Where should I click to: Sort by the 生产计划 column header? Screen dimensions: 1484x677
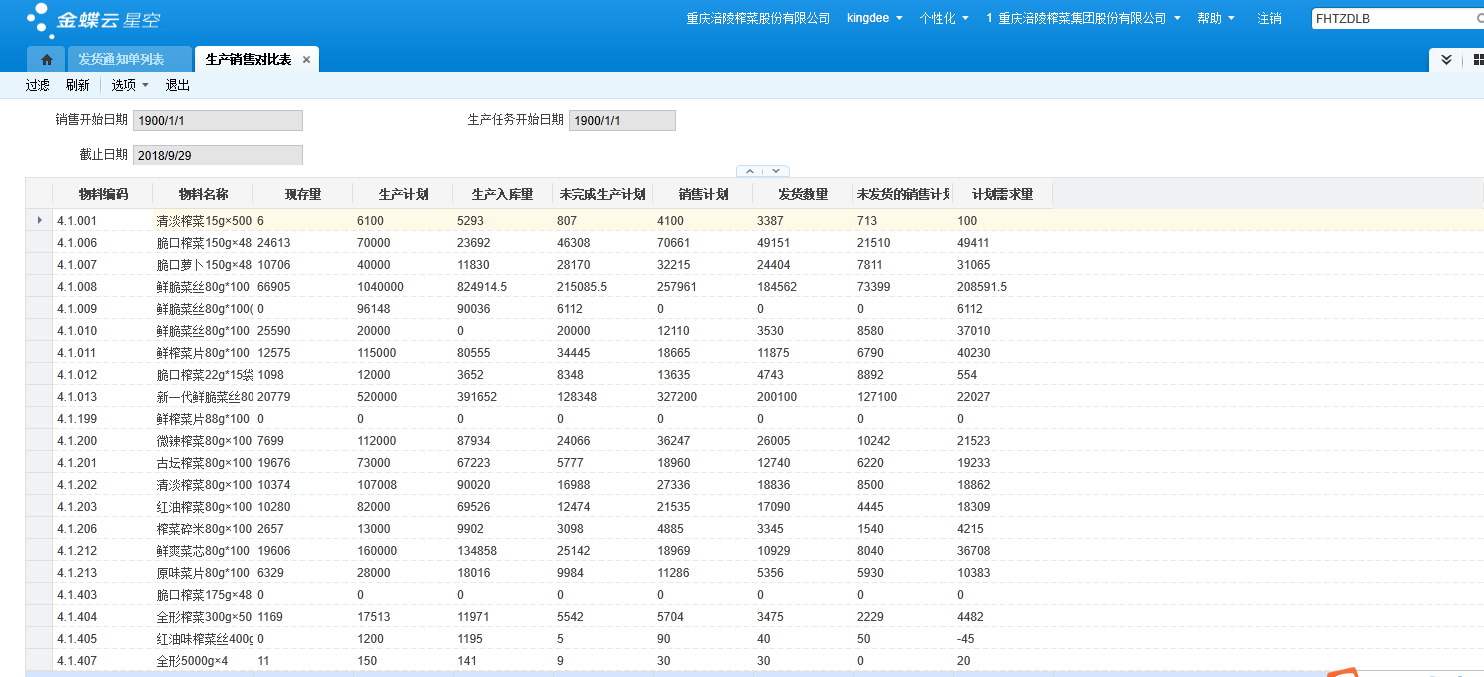click(x=403, y=194)
